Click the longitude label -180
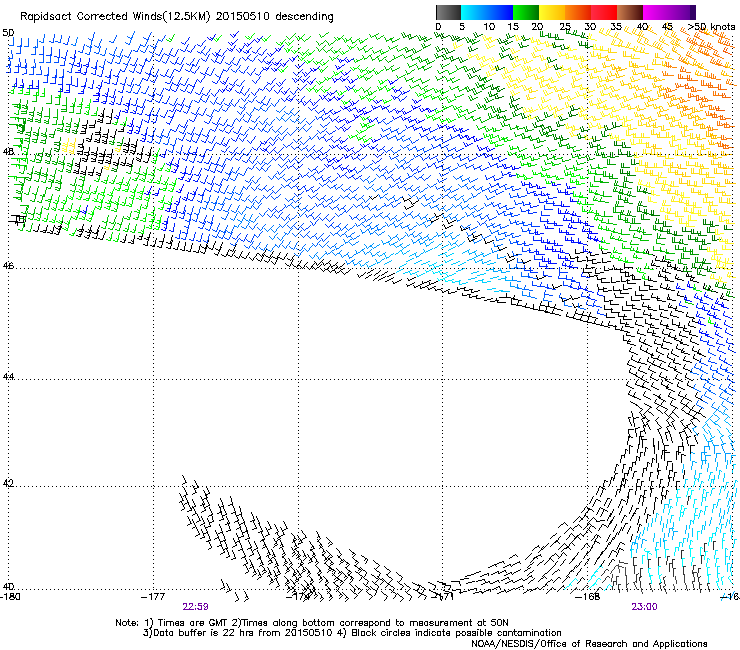 [10, 597]
